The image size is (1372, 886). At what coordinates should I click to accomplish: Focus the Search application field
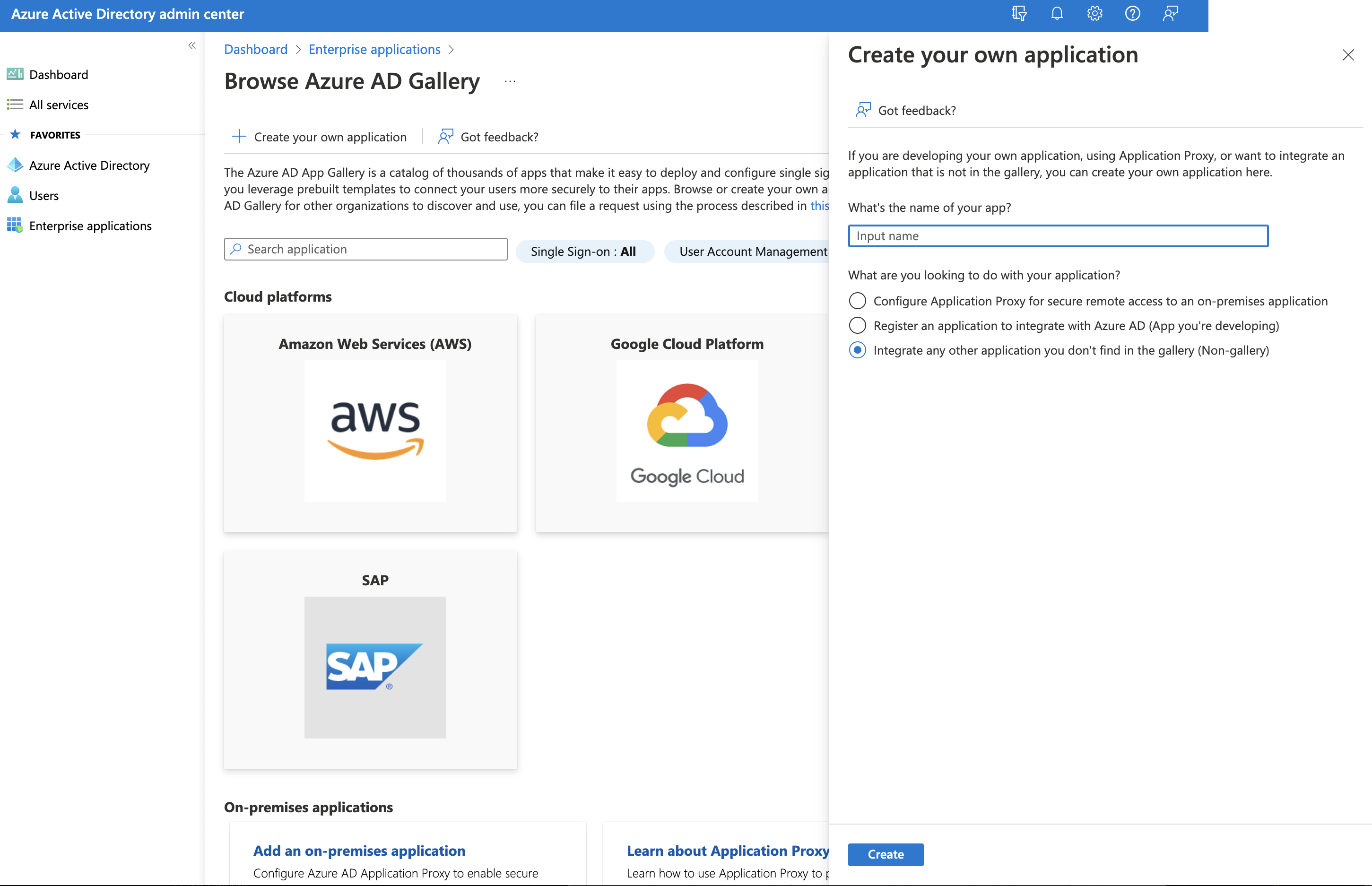[x=366, y=249]
